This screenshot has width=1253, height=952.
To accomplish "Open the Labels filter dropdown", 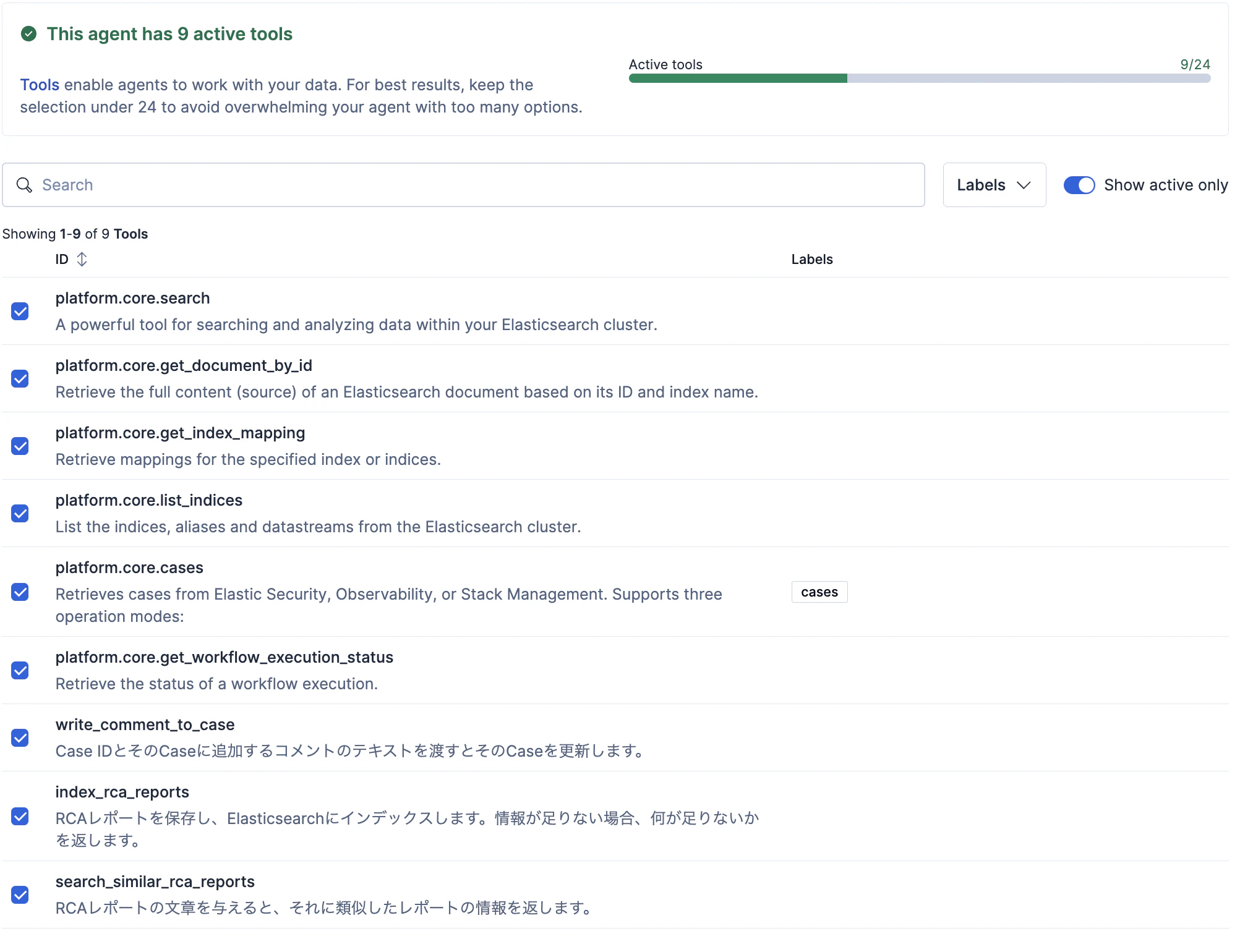I will [x=994, y=185].
